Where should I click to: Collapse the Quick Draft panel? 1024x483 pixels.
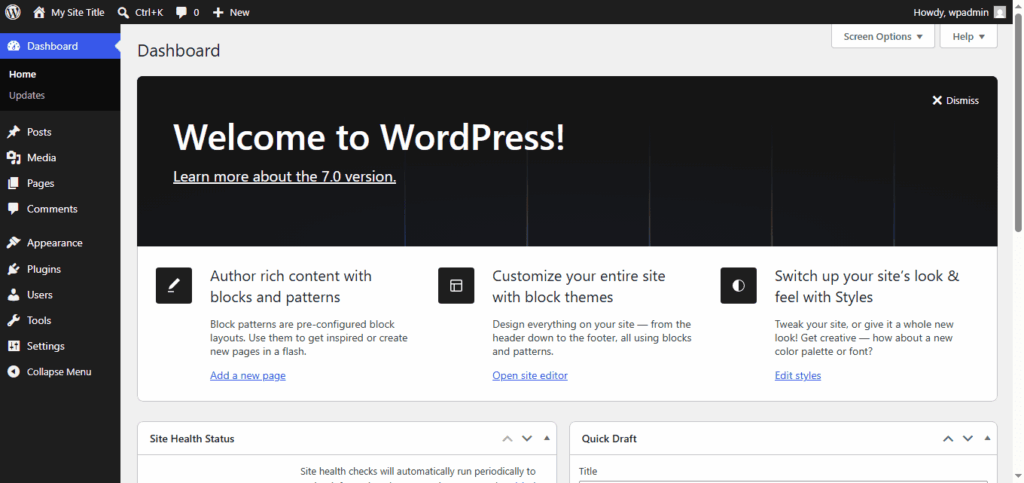tap(988, 438)
